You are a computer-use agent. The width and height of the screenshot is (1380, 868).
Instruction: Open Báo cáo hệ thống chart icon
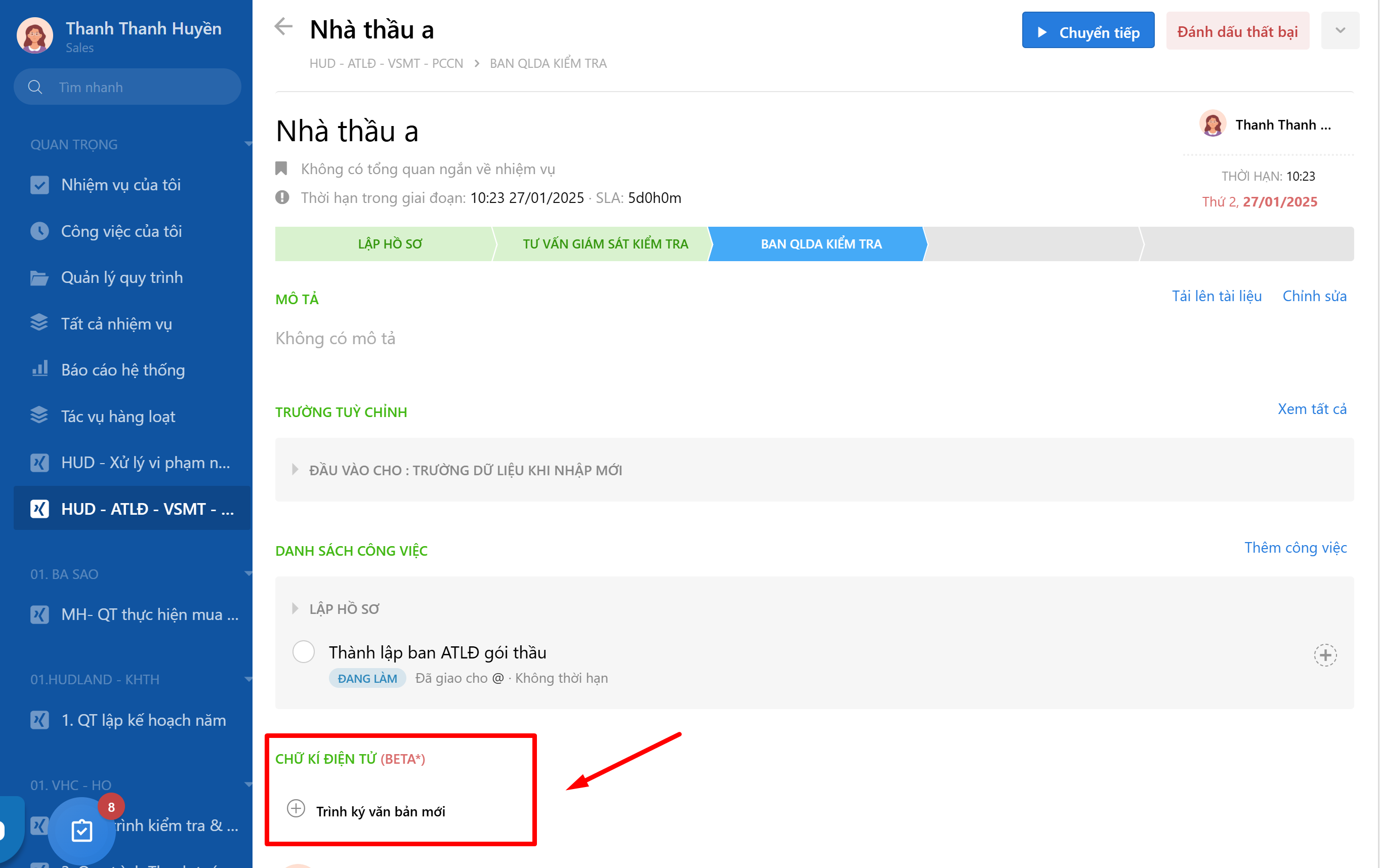(x=39, y=369)
